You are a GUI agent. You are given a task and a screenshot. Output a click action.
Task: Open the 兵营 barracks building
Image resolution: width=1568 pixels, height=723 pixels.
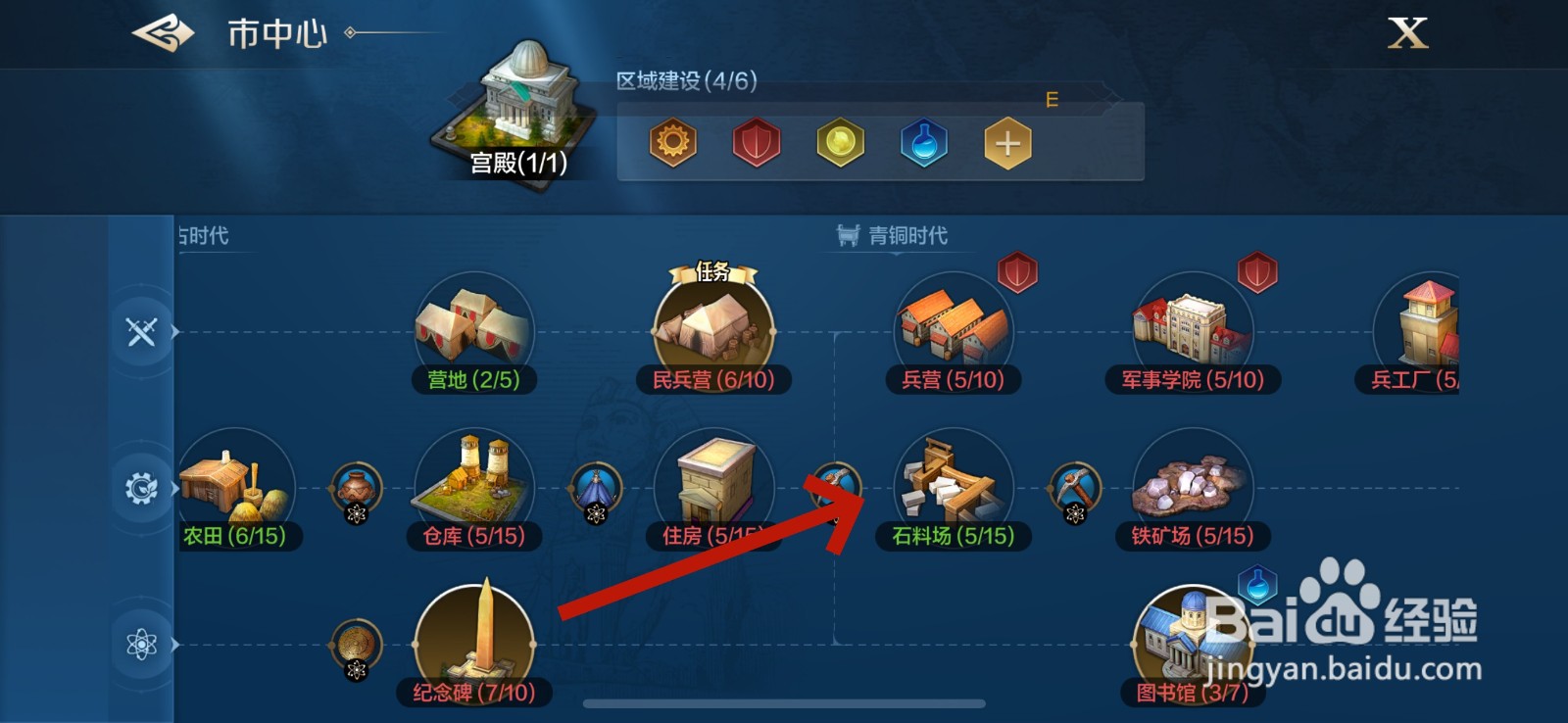pyautogui.click(x=954, y=335)
